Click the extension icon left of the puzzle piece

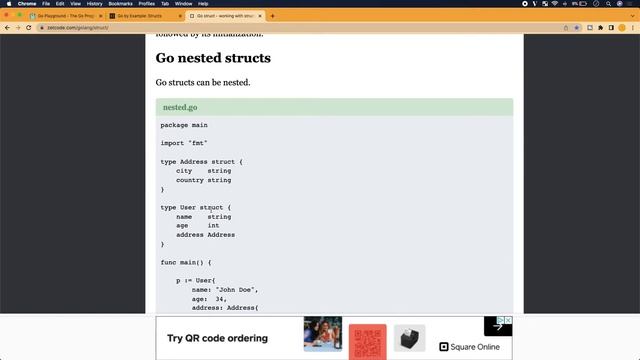[590, 28]
